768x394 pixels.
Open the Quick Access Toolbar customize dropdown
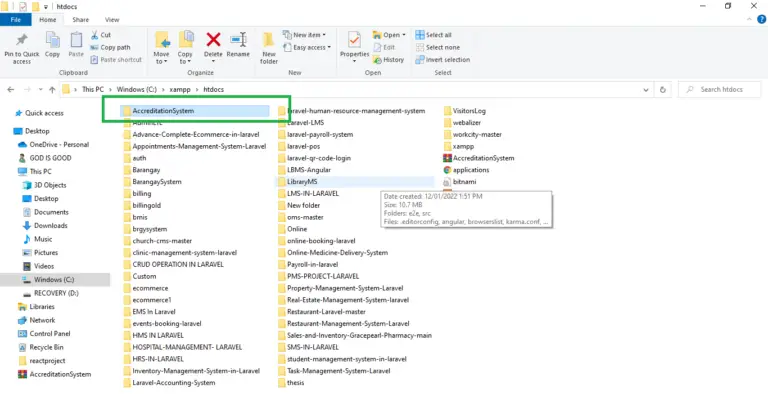click(46, 7)
